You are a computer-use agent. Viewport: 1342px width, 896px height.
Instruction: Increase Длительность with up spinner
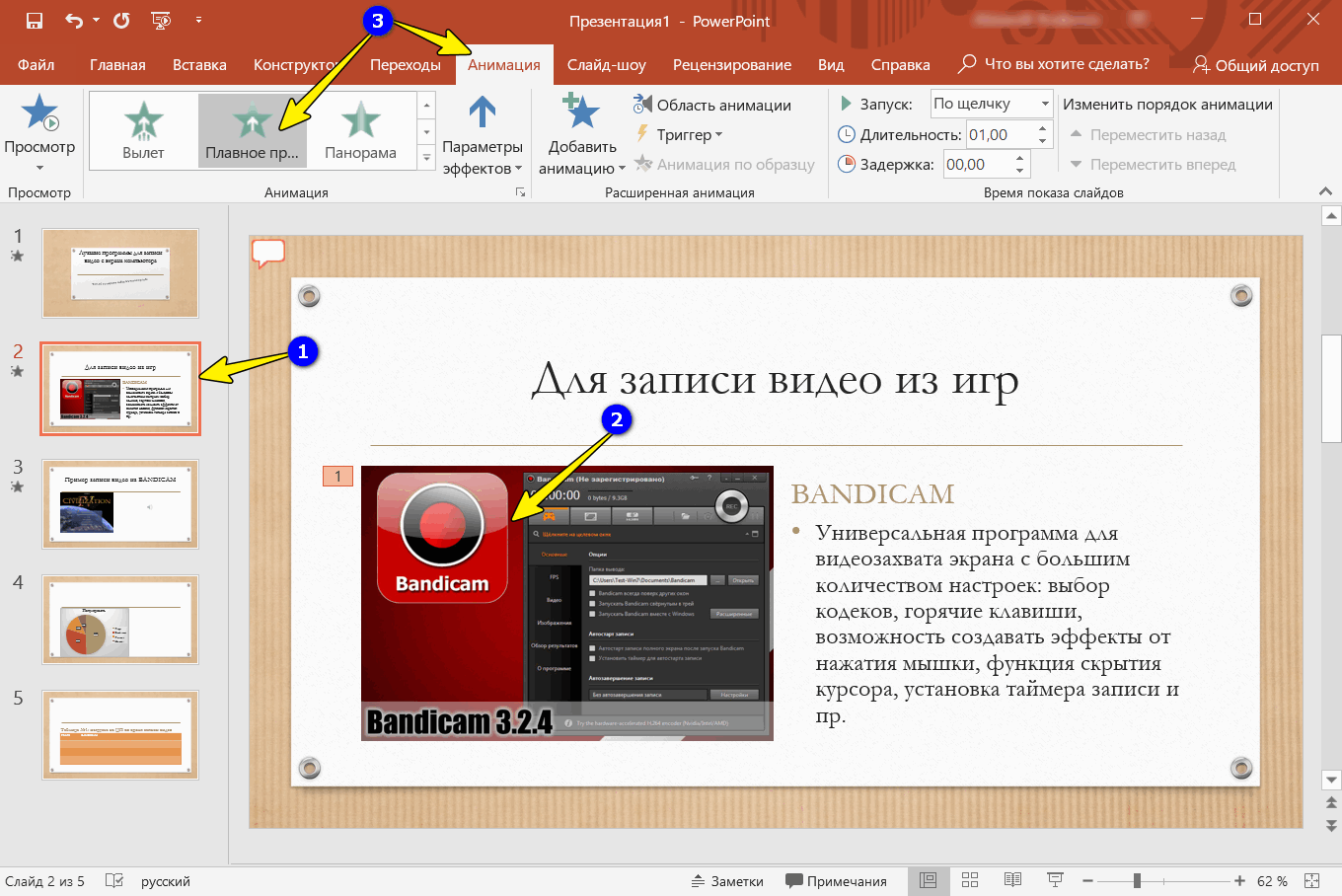pyautogui.click(x=1043, y=128)
